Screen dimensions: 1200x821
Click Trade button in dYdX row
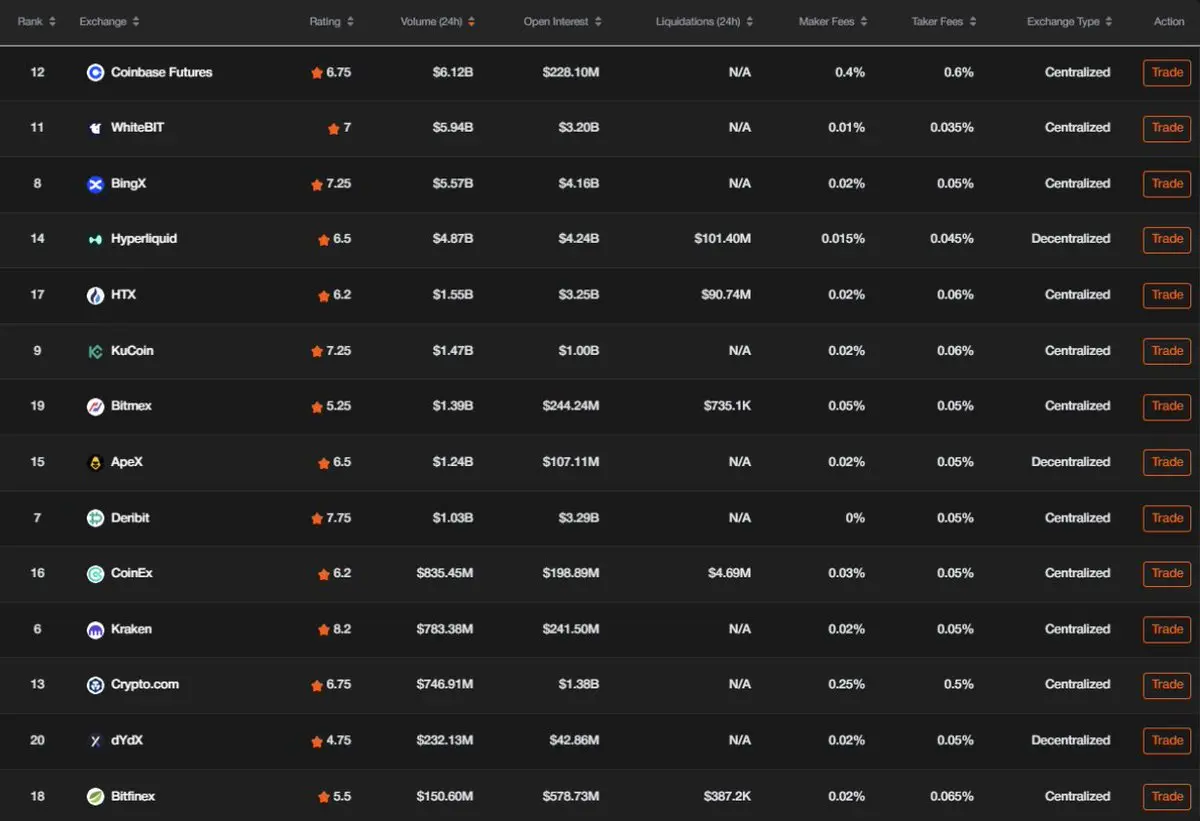click(x=1167, y=741)
